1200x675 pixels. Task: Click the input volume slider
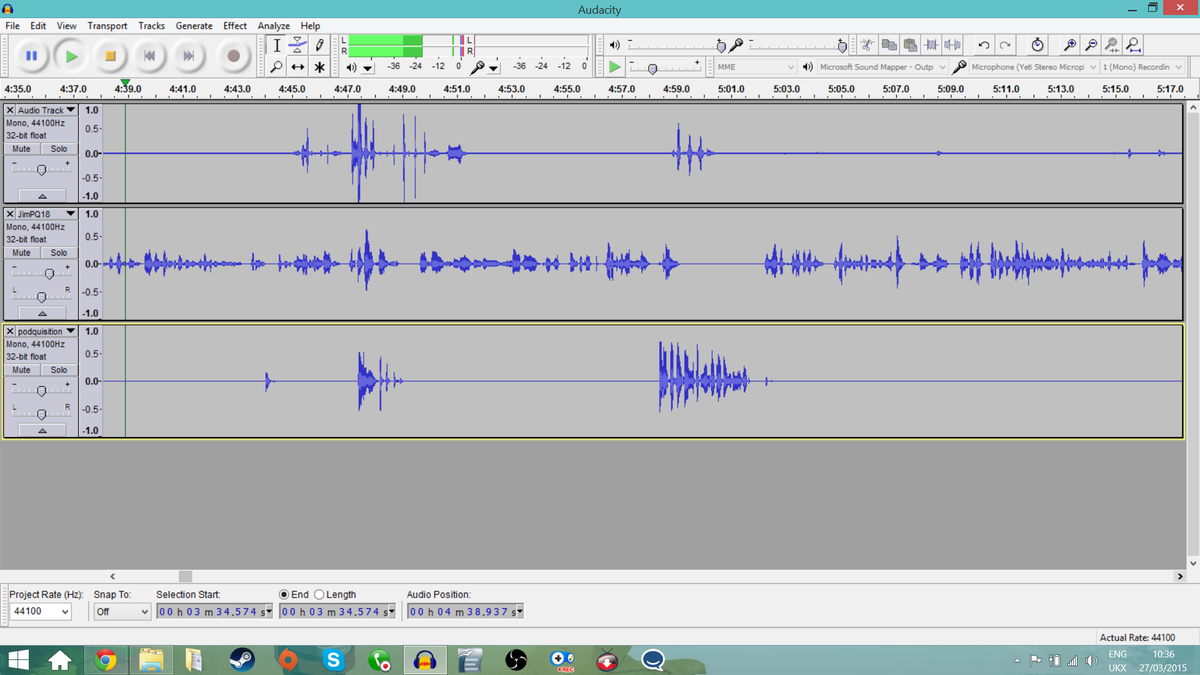click(x=798, y=45)
